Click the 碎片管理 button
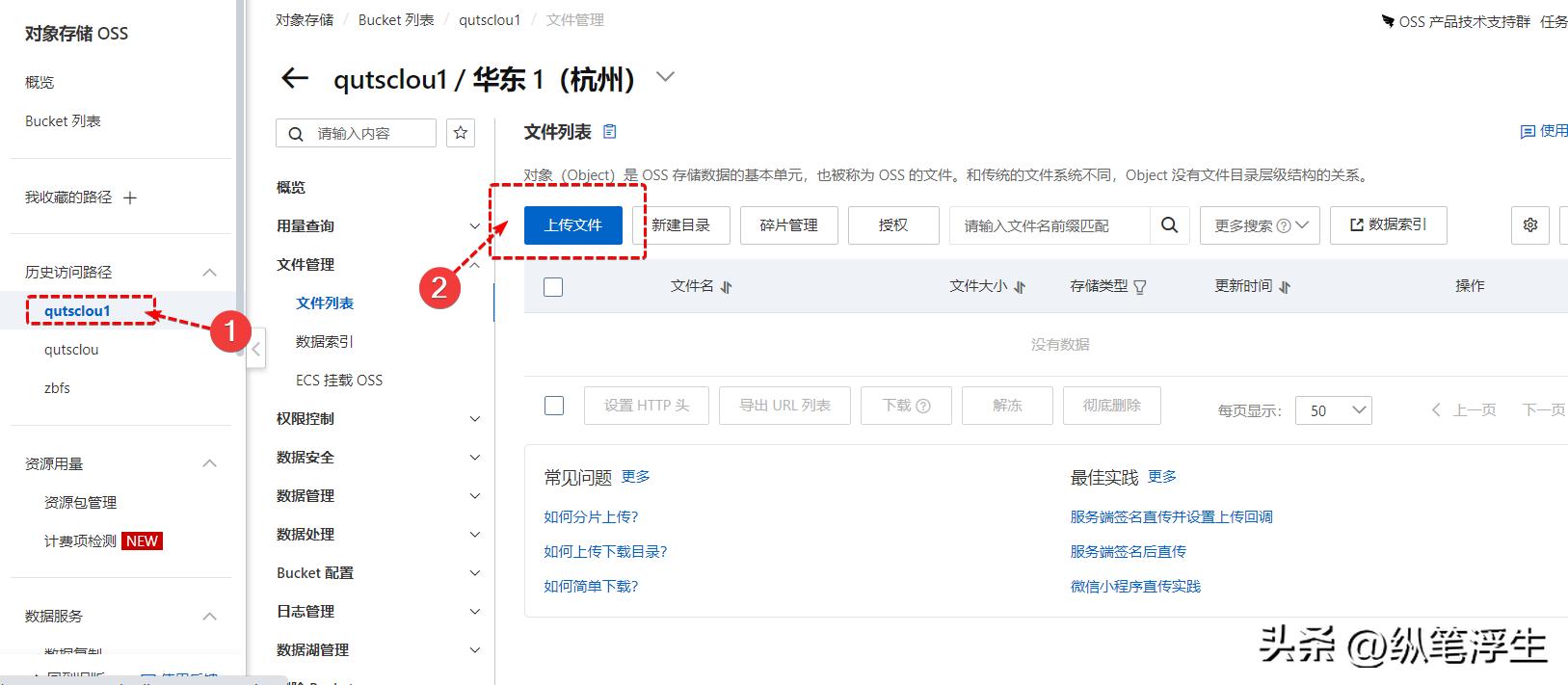Image resolution: width=1568 pixels, height=685 pixels. pyautogui.click(x=789, y=225)
